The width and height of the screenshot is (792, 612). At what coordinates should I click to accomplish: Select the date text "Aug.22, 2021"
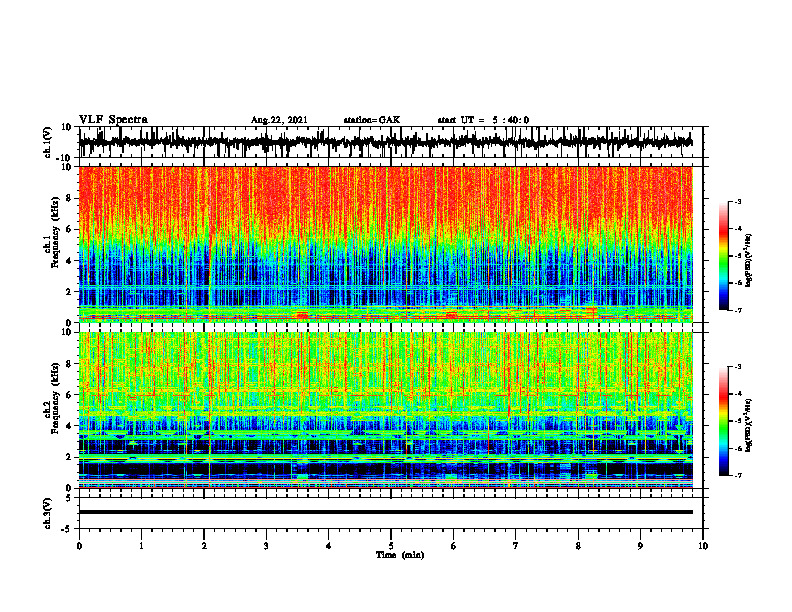[x=279, y=120]
